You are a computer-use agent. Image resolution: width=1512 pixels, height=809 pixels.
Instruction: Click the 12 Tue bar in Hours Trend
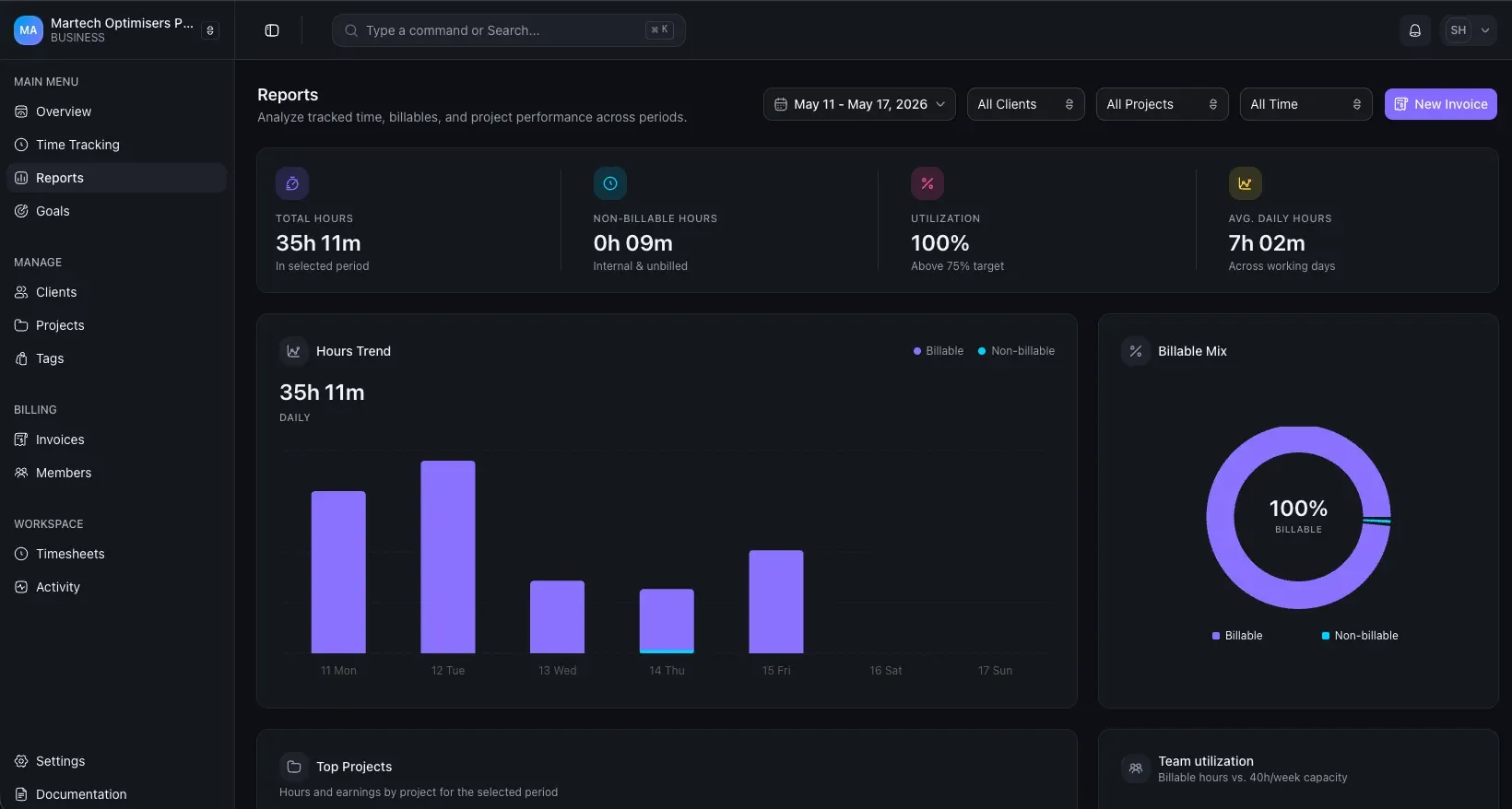(x=448, y=557)
